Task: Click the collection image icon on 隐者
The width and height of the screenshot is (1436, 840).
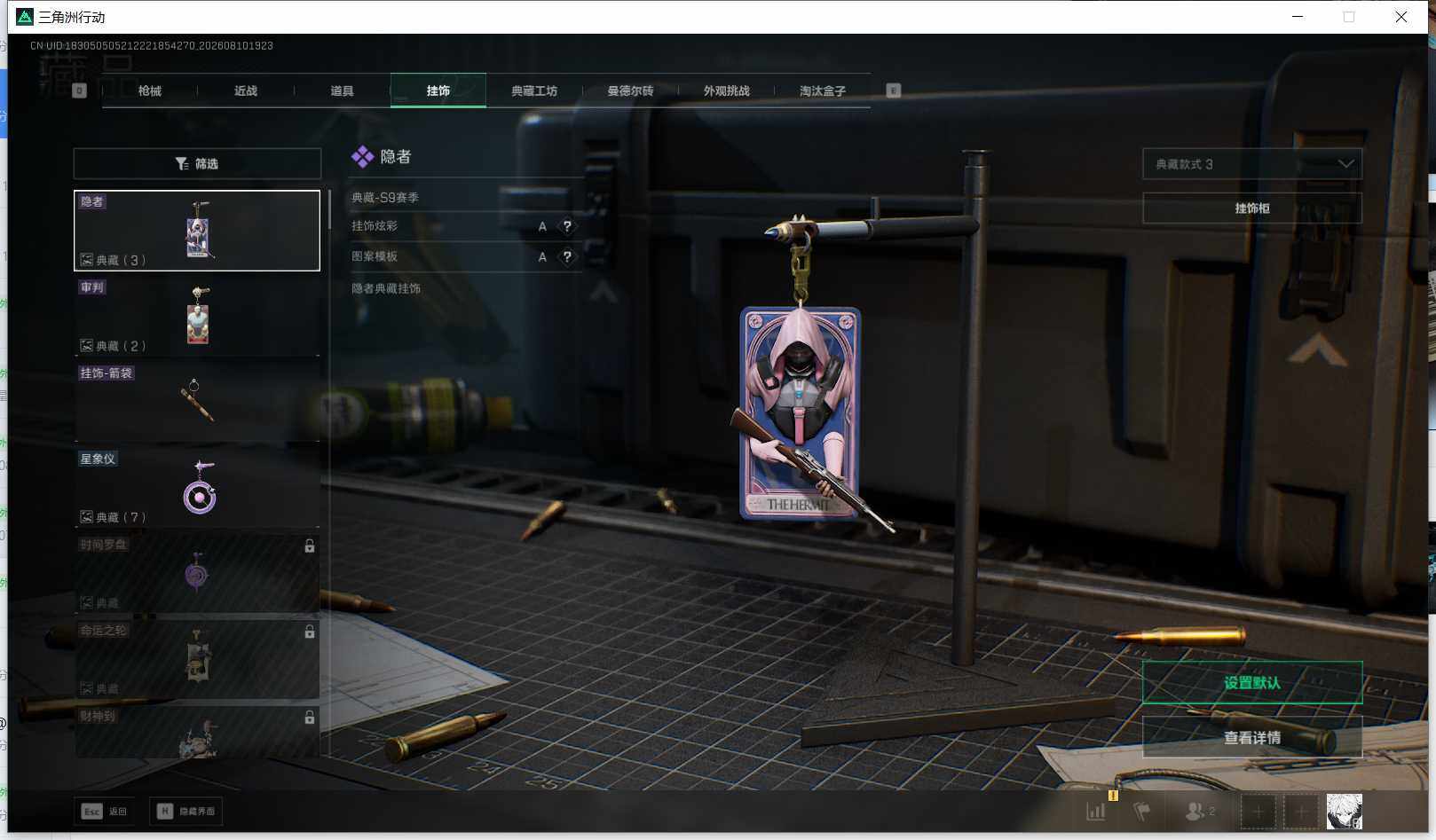Action: click(87, 260)
